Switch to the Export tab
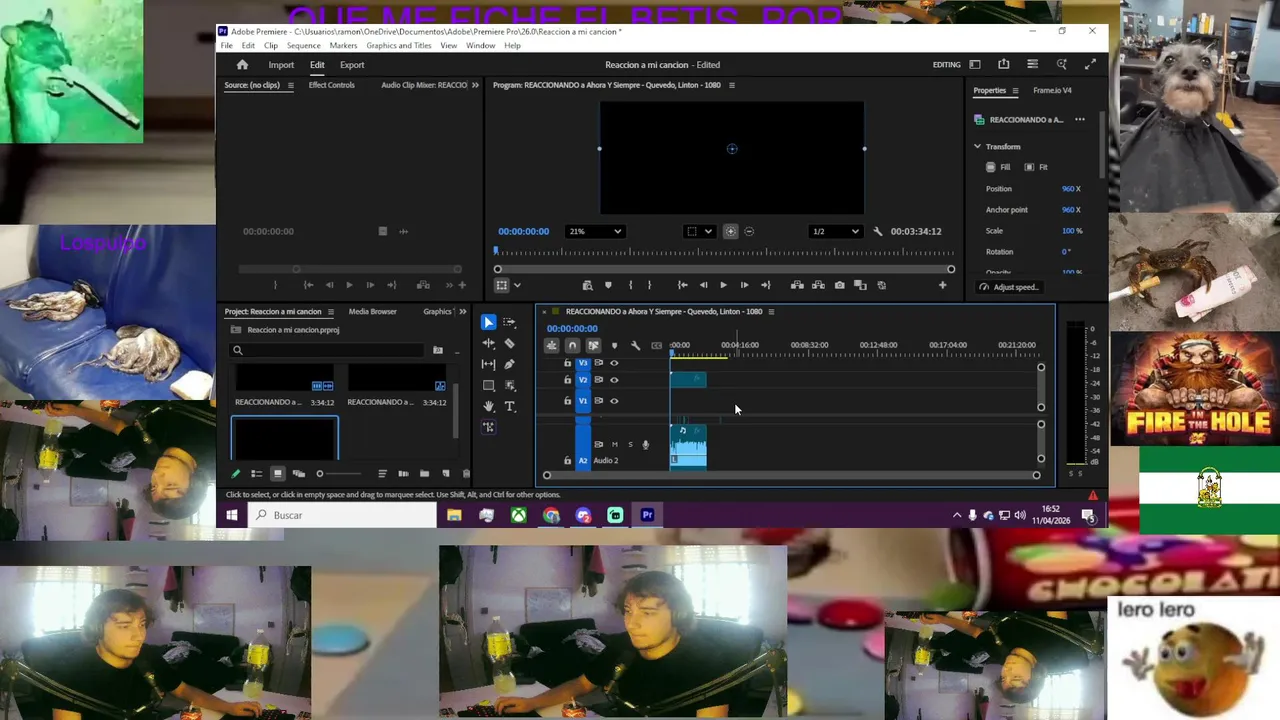The image size is (1280, 720). [352, 64]
